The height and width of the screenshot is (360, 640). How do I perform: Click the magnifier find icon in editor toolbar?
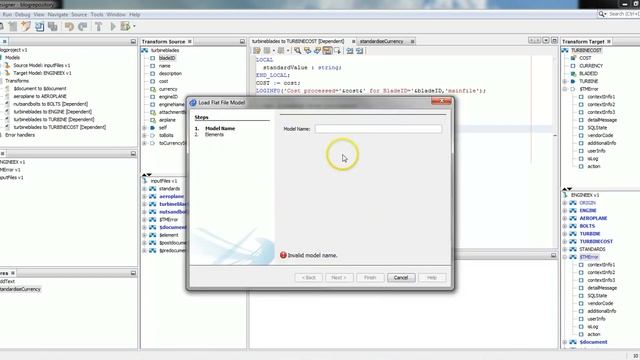click(x=298, y=51)
